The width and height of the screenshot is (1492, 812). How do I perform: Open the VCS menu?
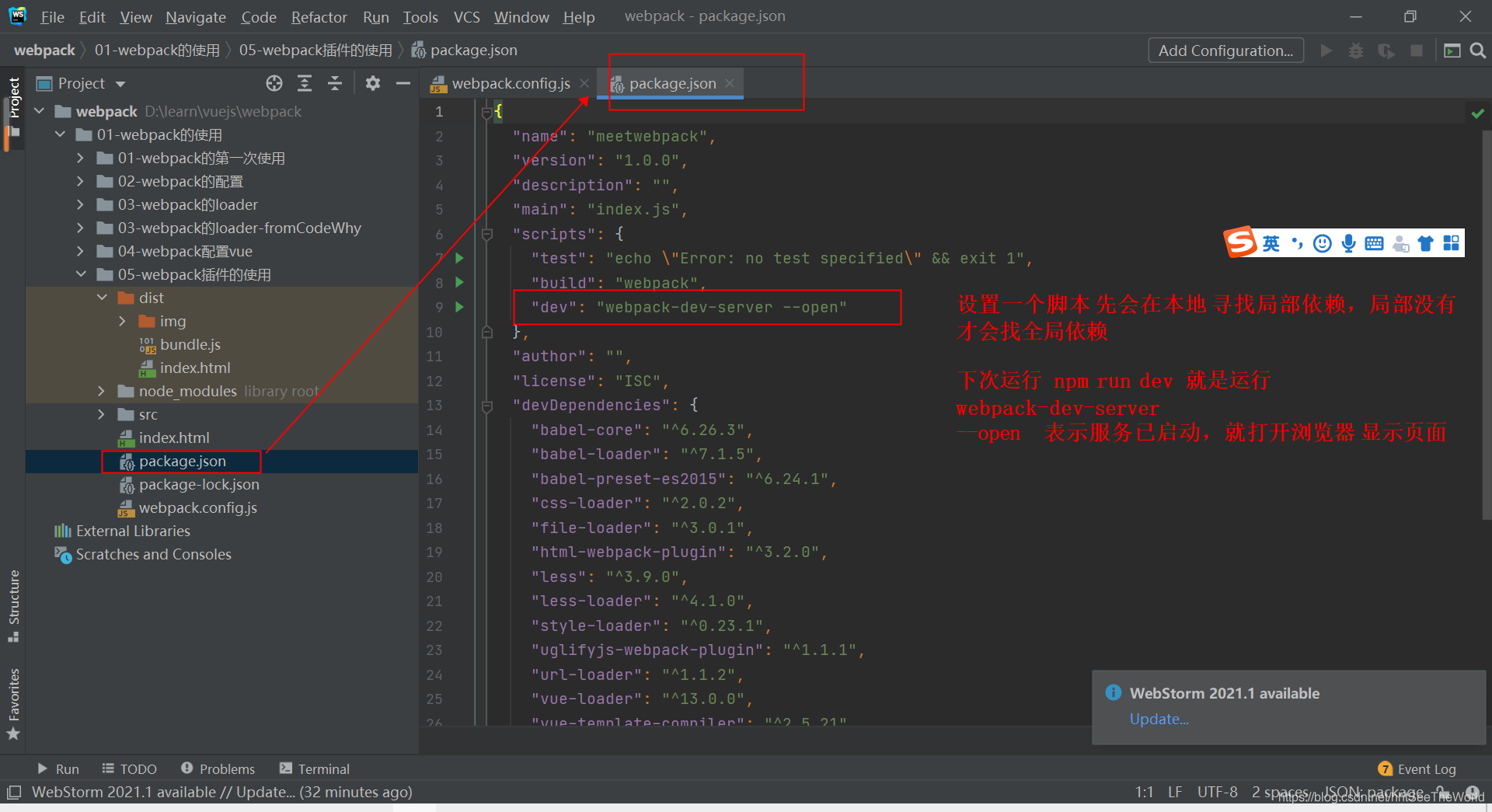click(466, 16)
